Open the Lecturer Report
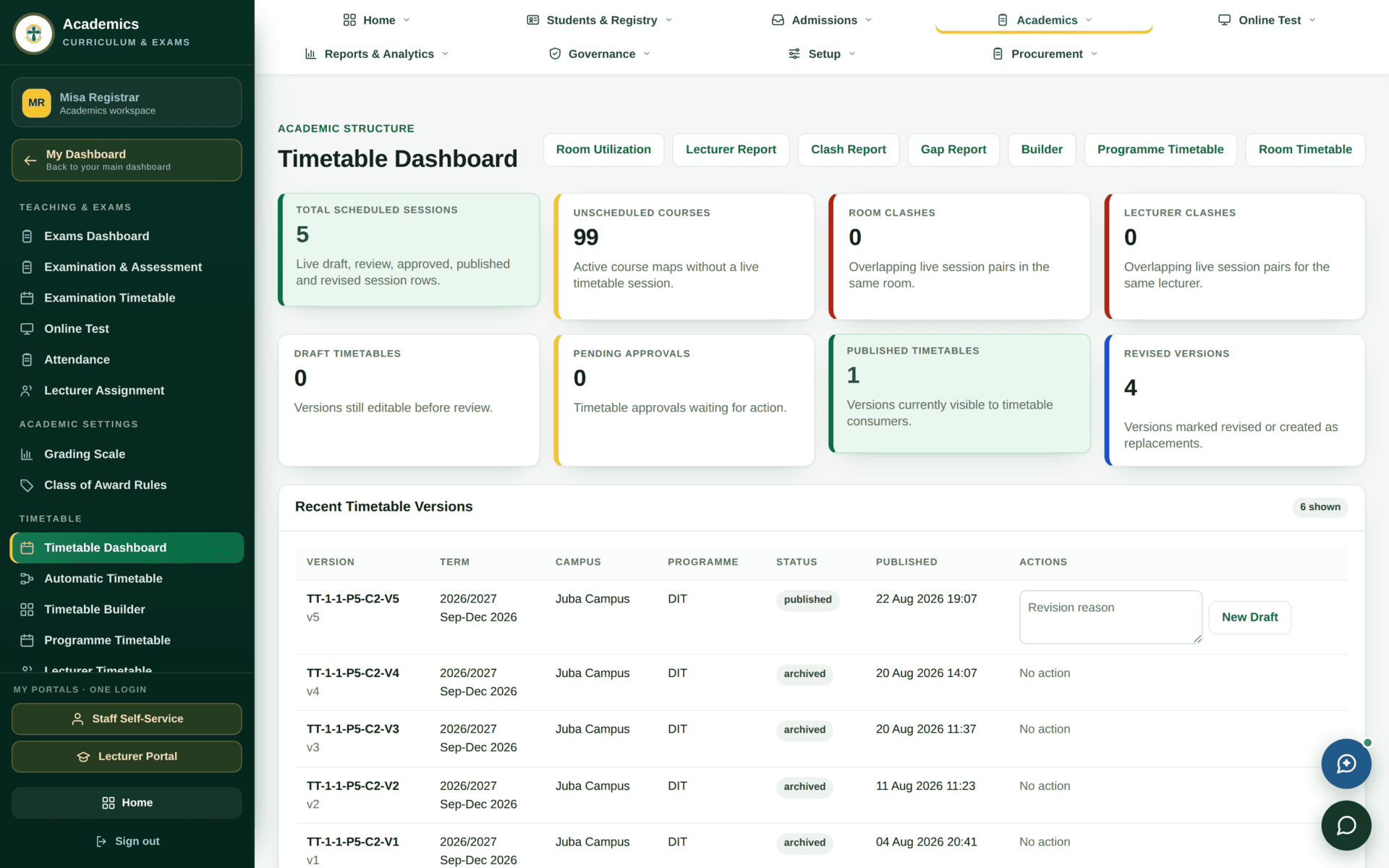1389x868 pixels. coord(731,150)
